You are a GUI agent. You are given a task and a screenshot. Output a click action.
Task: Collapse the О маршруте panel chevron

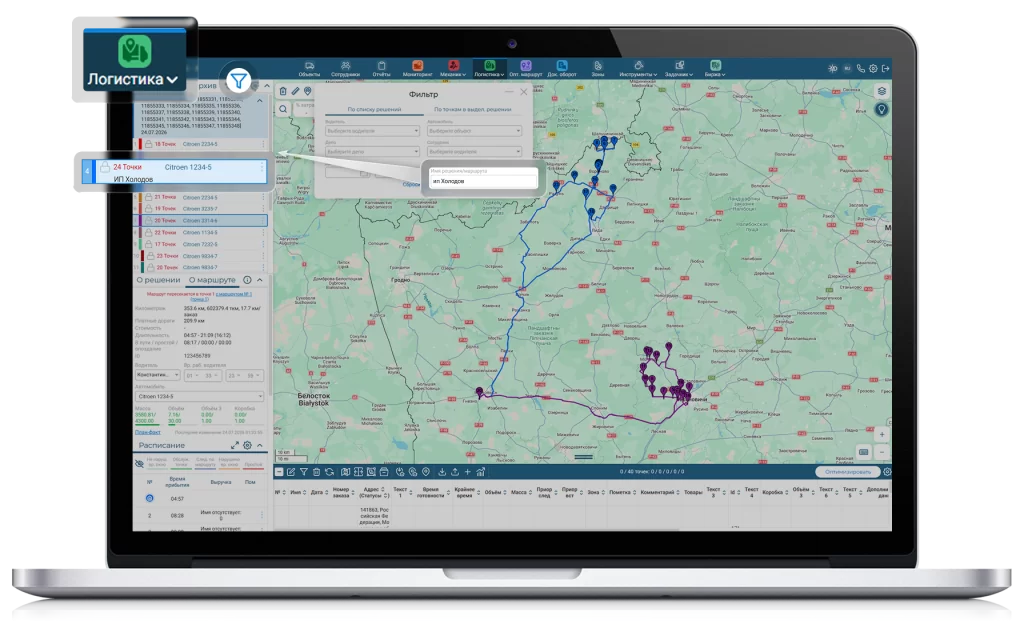point(260,280)
